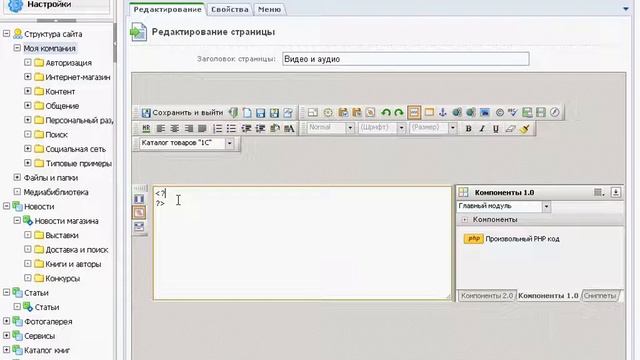Click the Save and exit button
Viewport: 640px width, 360px height.
pyautogui.click(x=182, y=112)
